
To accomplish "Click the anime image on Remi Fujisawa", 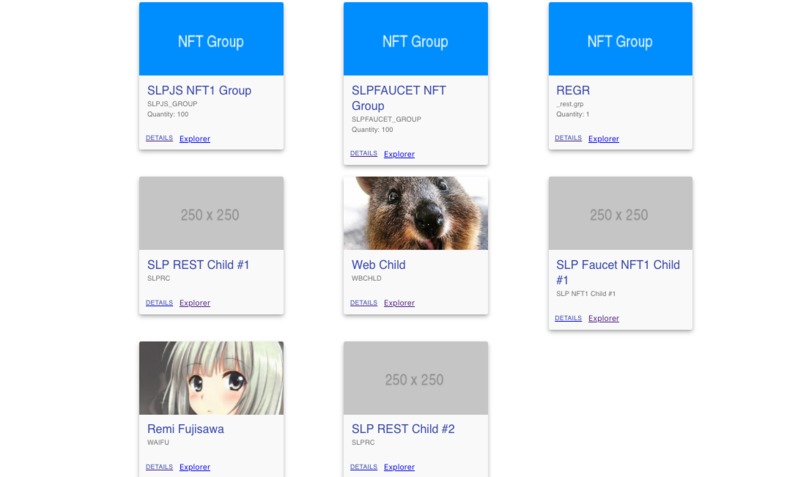I will [x=211, y=378].
